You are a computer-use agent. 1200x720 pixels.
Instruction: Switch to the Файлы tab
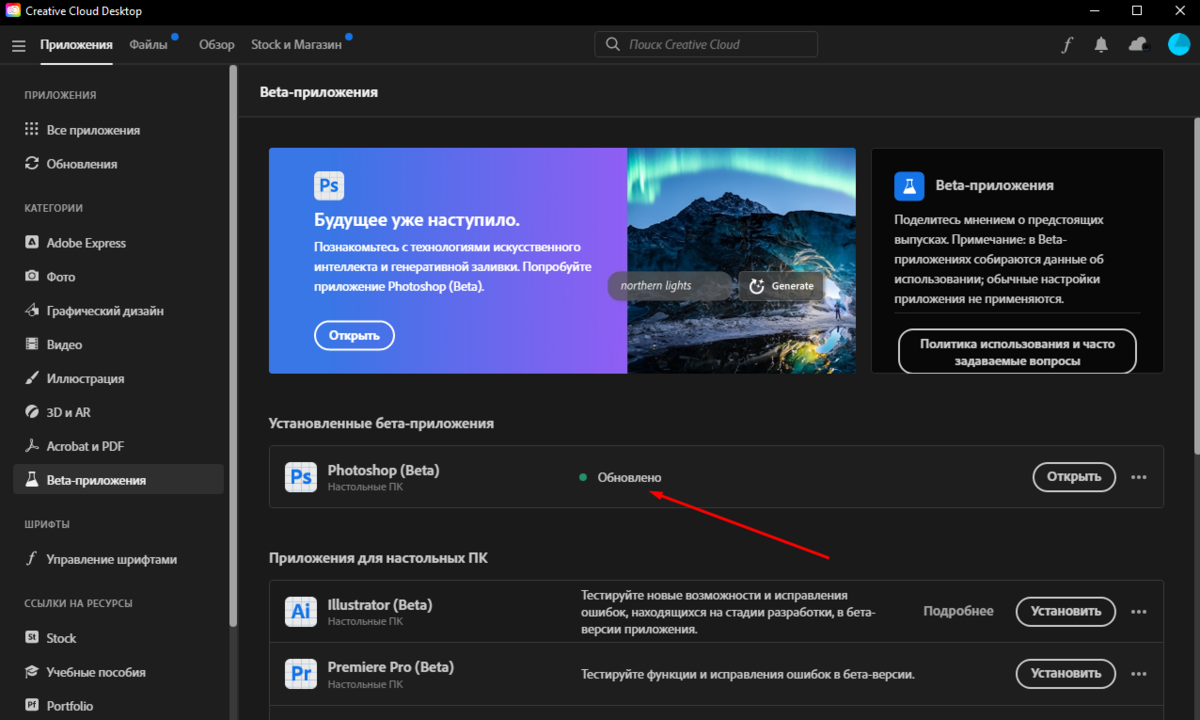coord(148,44)
